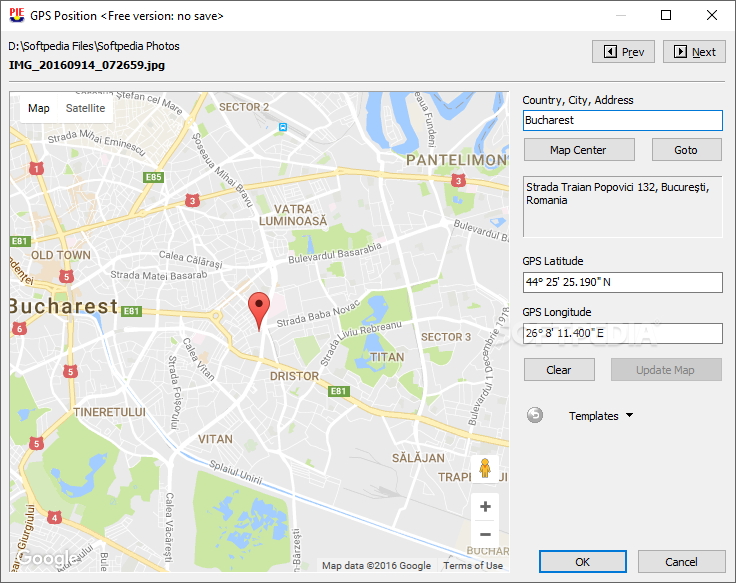This screenshot has width=736, height=583.
Task: Click the route 4 shield on map
Action: (x=54, y=518)
